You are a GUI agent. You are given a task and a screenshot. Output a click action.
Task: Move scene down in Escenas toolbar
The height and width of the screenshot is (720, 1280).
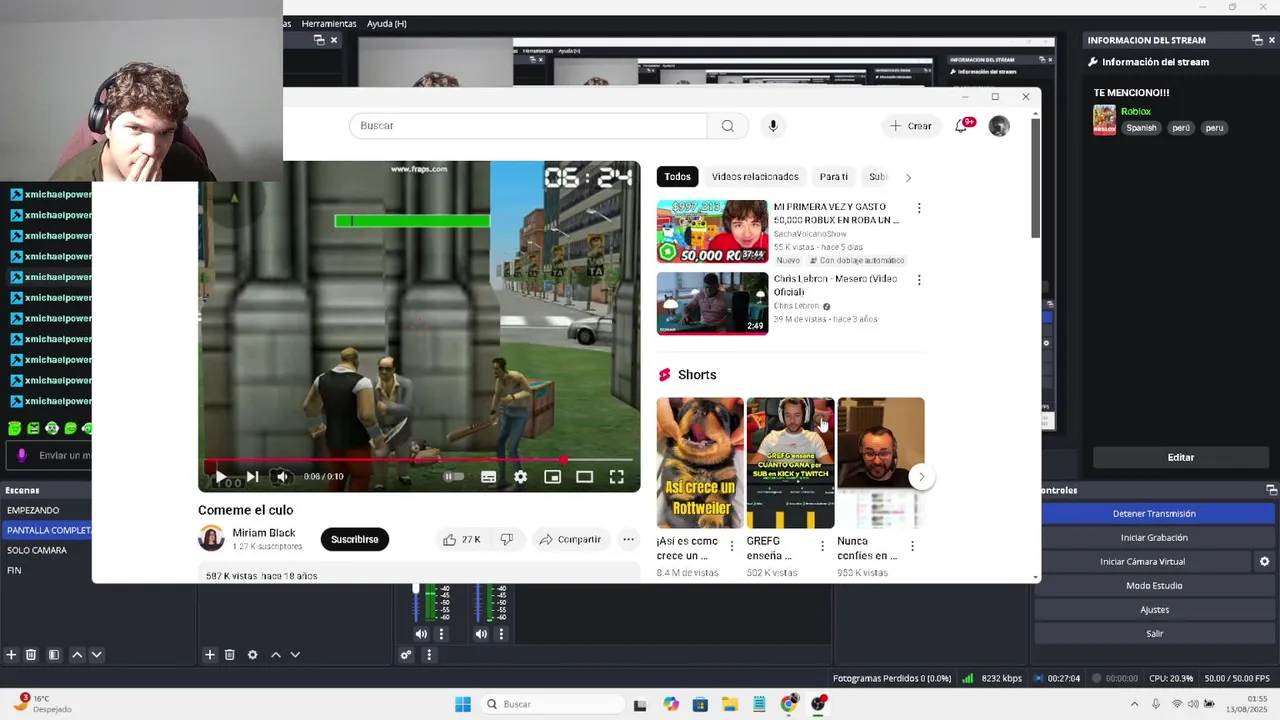coord(97,655)
